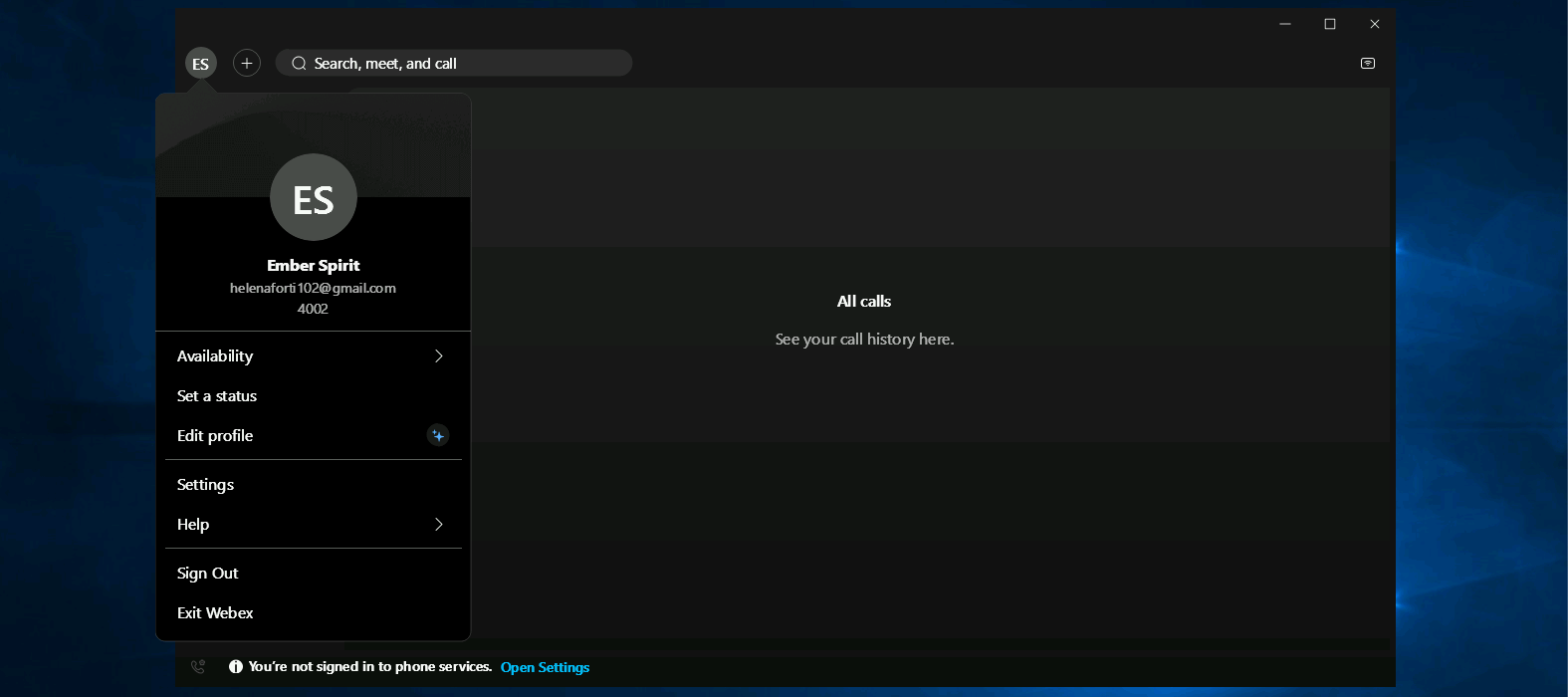Open the Availability menu item
The width and height of the screenshot is (1568, 697).
215,356
